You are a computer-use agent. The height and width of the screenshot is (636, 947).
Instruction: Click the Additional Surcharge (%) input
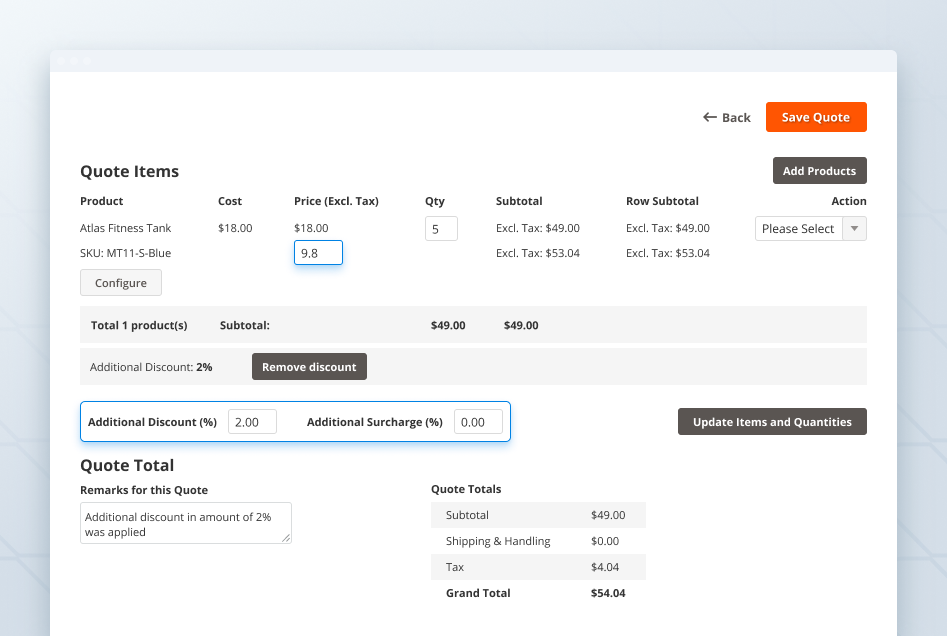coord(478,422)
